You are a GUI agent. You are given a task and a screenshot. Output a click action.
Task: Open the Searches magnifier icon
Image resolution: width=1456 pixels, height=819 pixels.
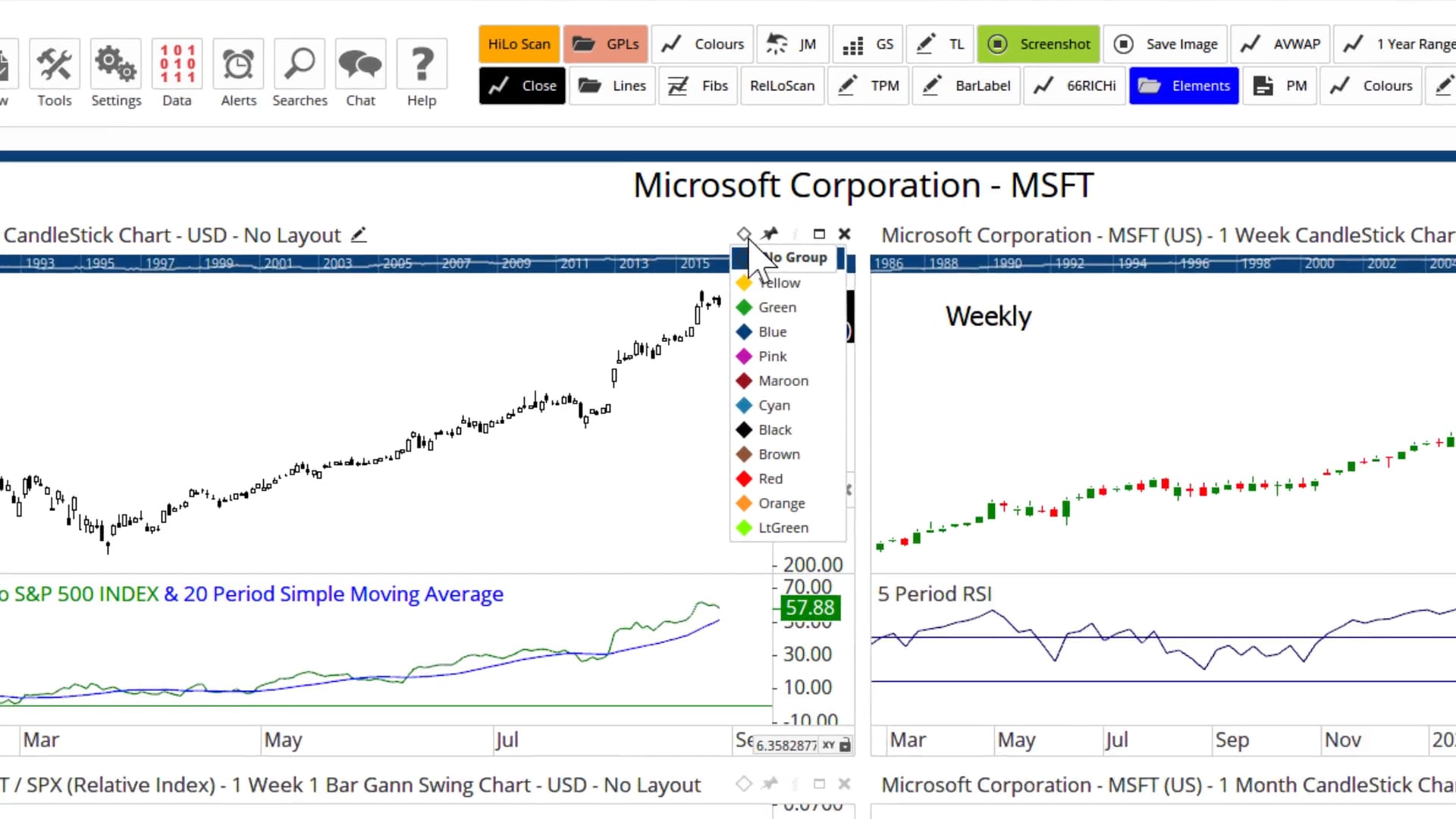click(x=300, y=74)
